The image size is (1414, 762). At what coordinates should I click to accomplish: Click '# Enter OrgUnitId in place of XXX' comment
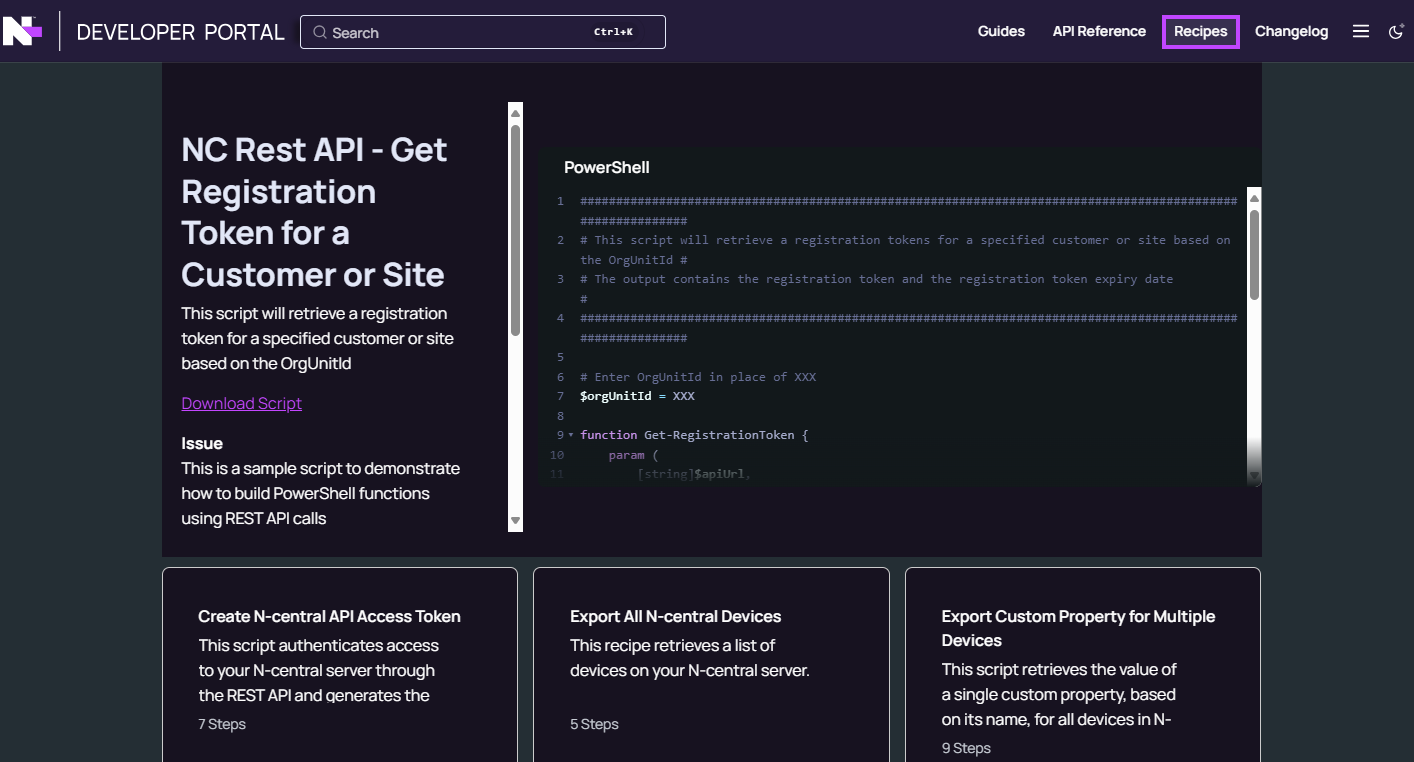coord(698,377)
